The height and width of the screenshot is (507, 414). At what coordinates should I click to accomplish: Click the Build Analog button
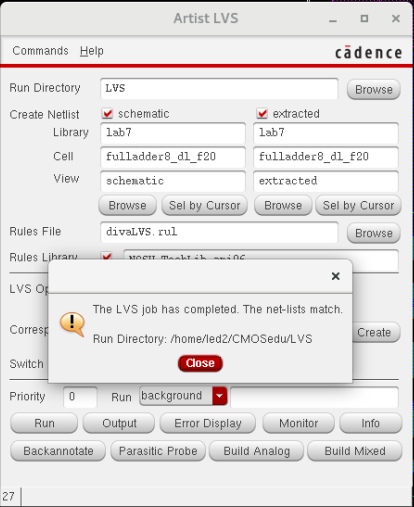point(256,451)
